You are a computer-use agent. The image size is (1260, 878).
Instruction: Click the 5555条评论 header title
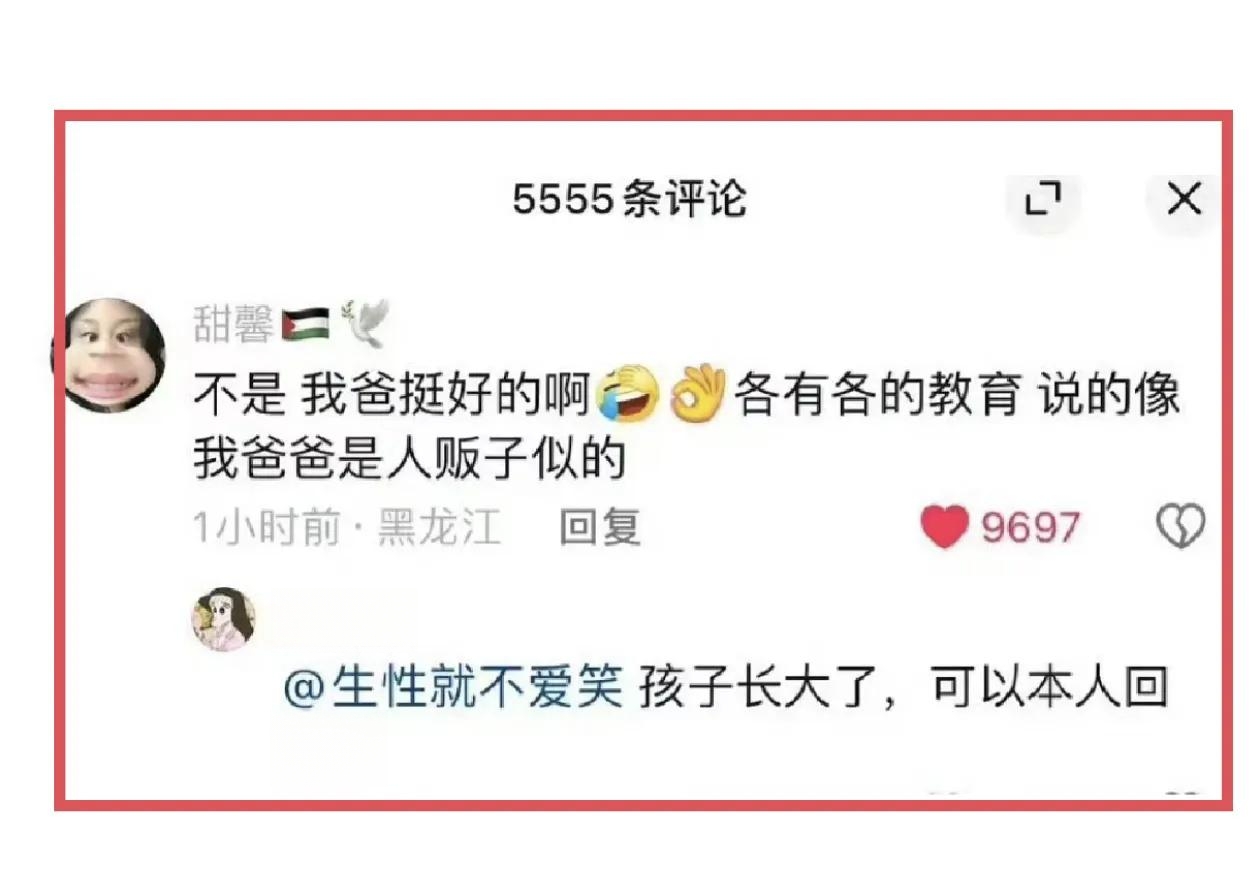[x=630, y=199]
